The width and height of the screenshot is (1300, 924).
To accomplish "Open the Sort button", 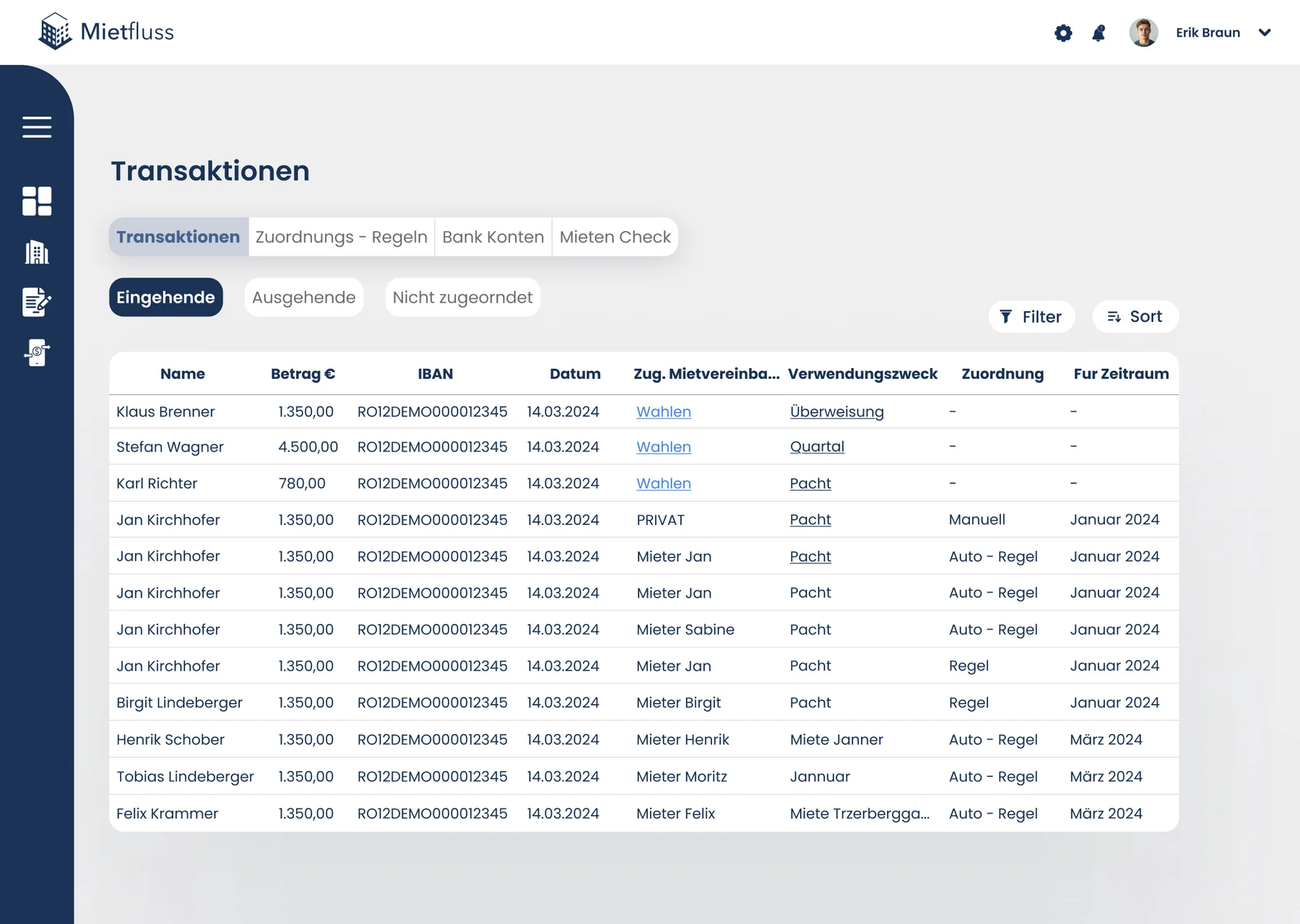I will click(x=1135, y=316).
